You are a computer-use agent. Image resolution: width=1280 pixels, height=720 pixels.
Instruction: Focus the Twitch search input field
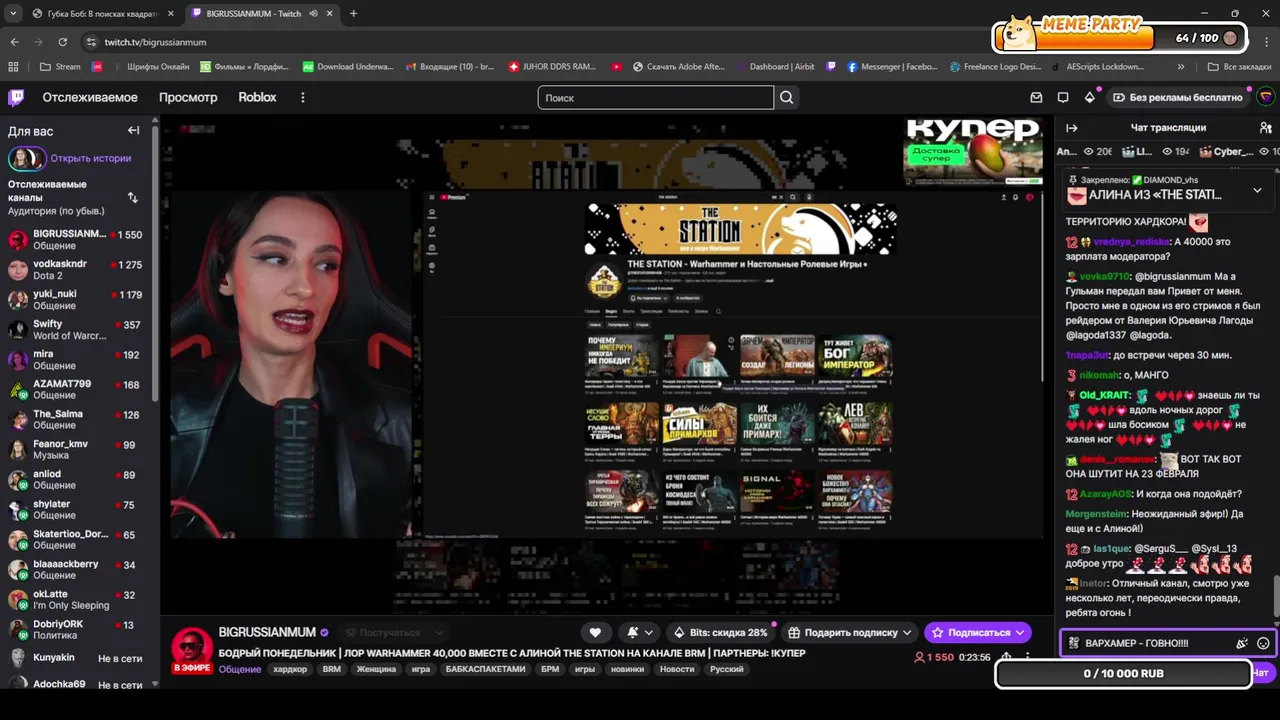(x=656, y=97)
